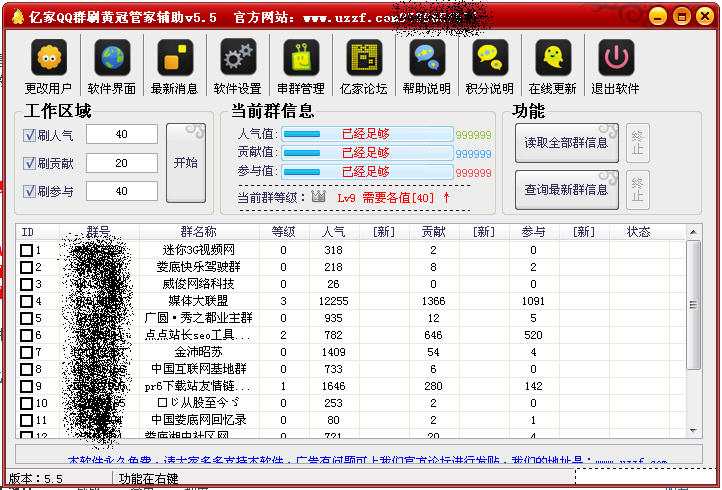The height and width of the screenshot is (490, 722).
Task: Click the 查询最新群信息 button
Action: click(567, 189)
